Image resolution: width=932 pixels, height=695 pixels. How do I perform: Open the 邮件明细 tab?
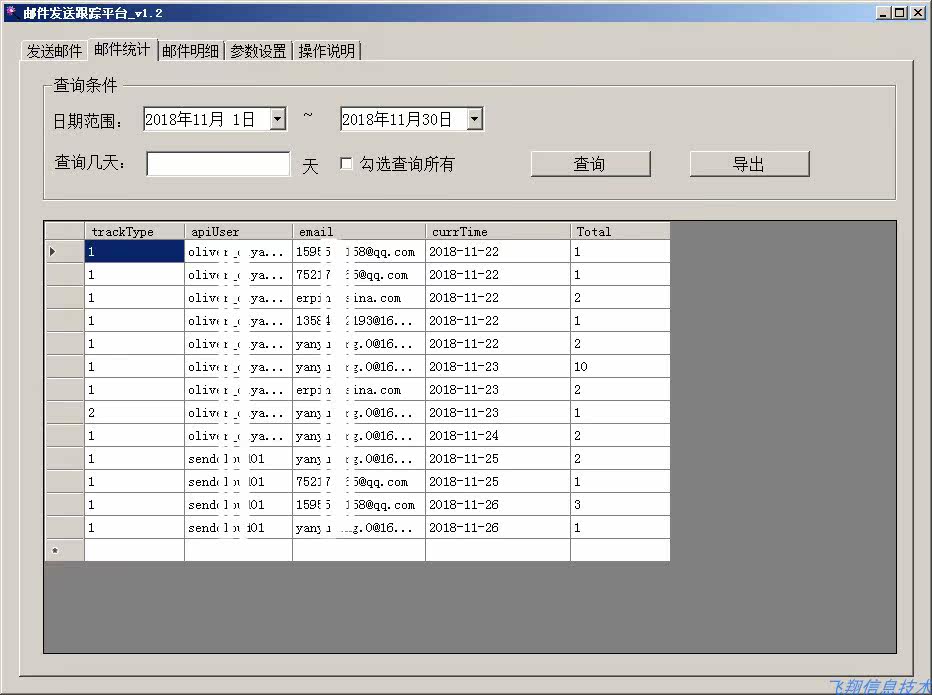click(x=191, y=51)
